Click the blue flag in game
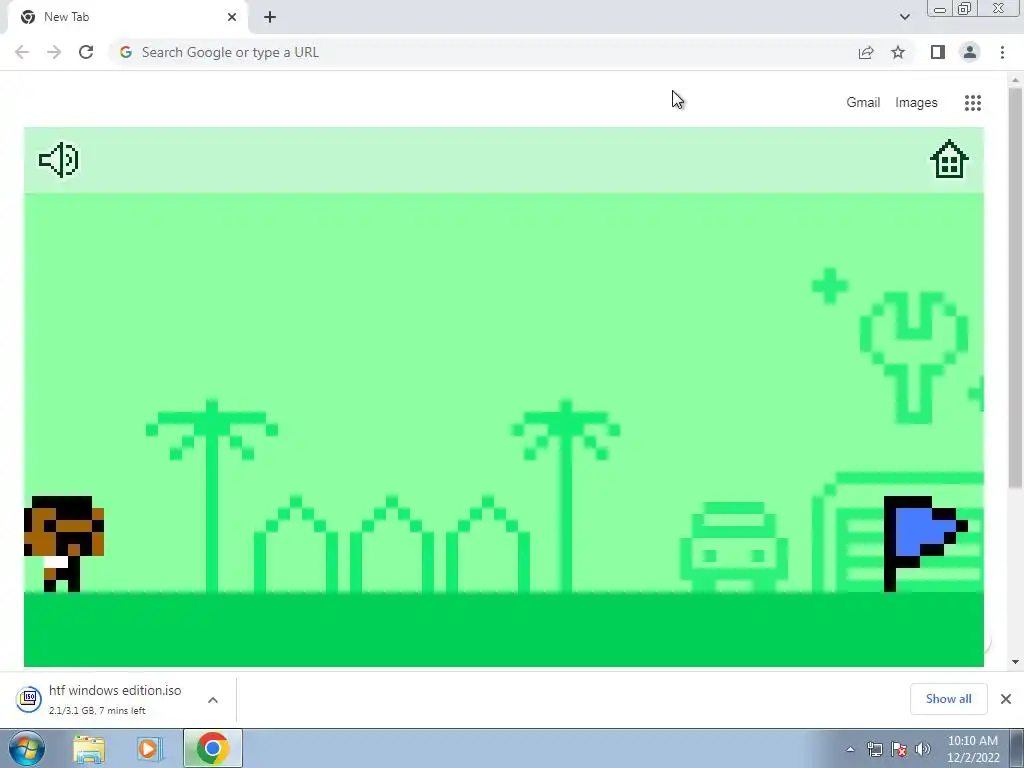 [925, 543]
